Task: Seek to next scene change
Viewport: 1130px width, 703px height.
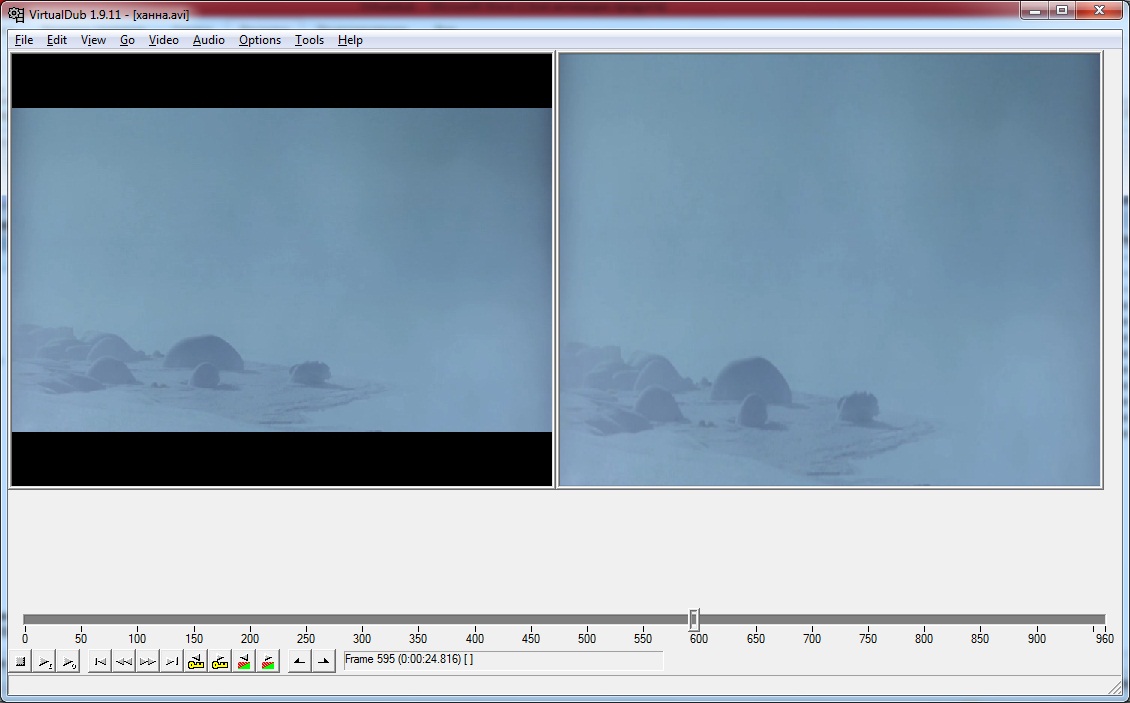Action: pyautogui.click(x=267, y=661)
